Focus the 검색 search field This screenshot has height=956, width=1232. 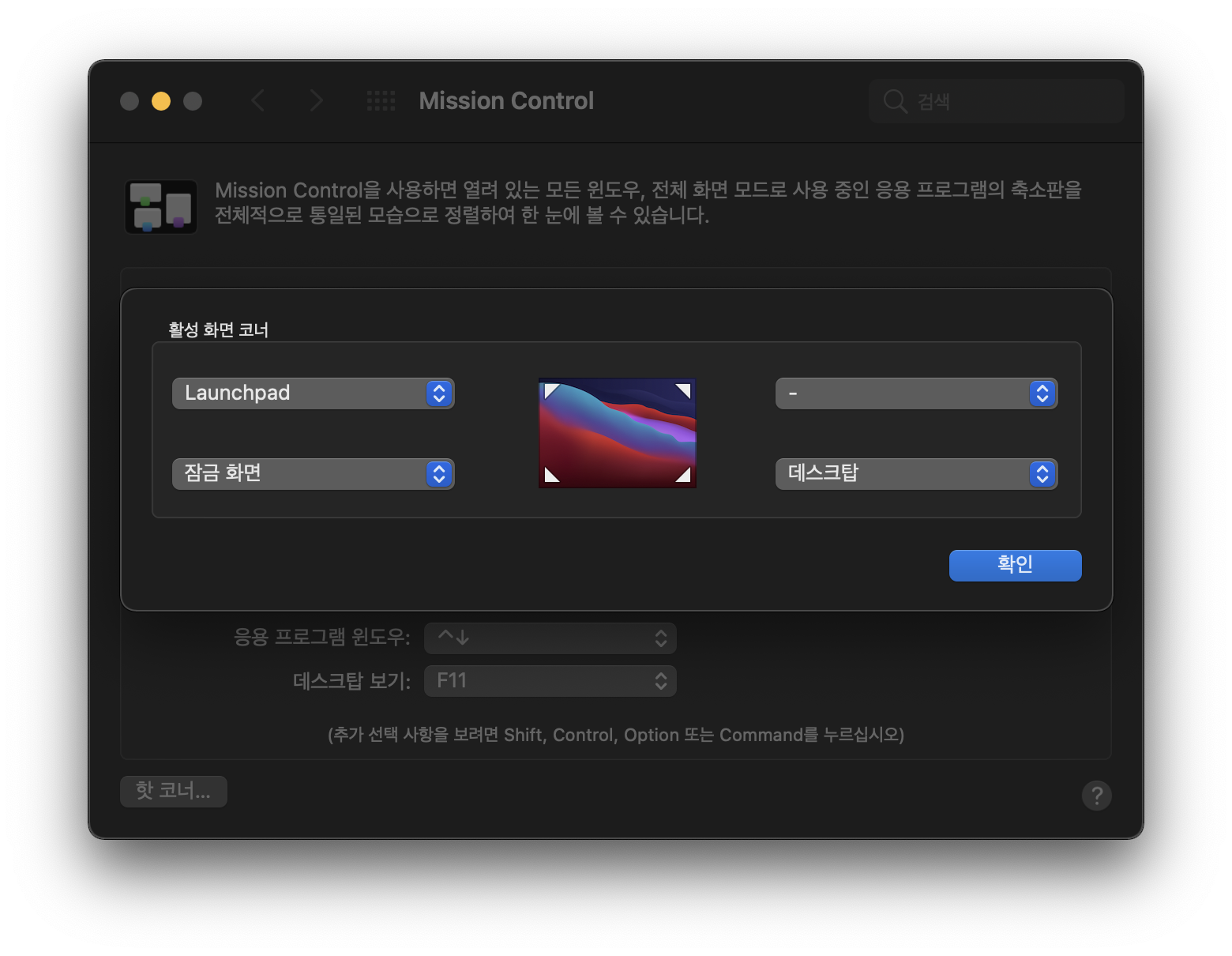(x=997, y=101)
